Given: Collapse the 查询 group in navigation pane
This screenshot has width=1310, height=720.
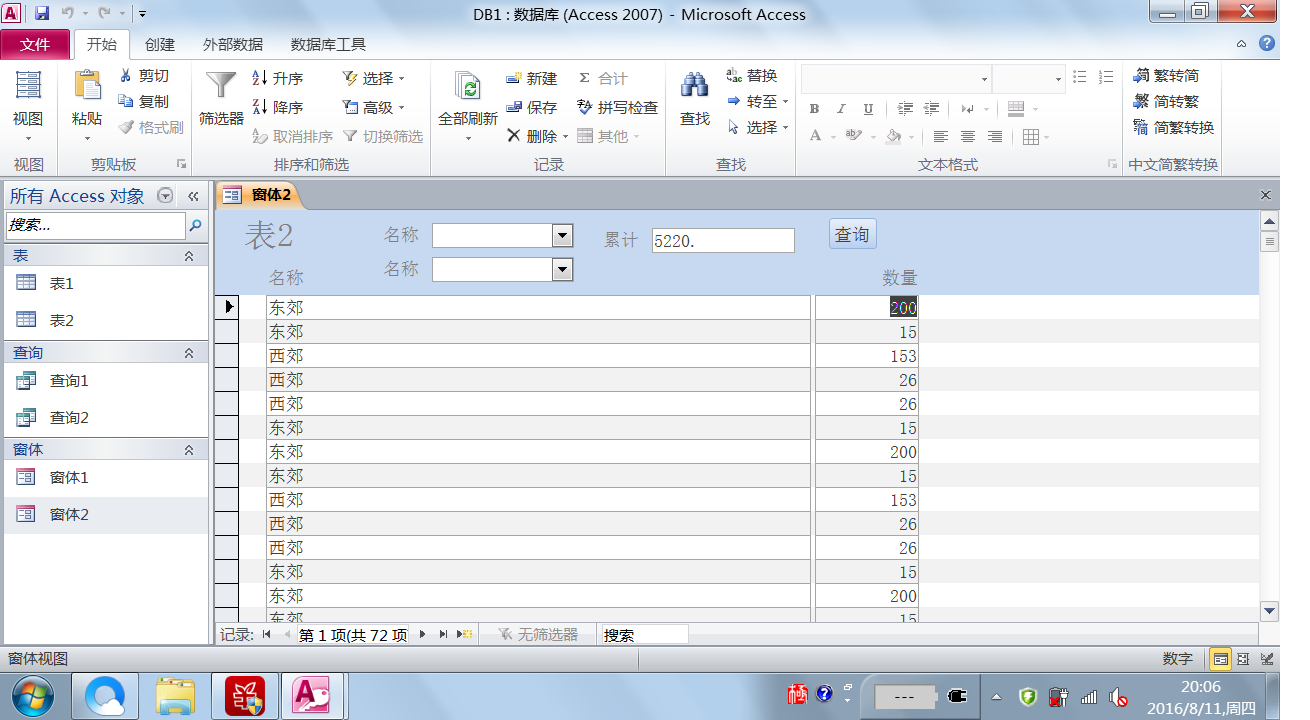Looking at the screenshot, I should pos(188,353).
